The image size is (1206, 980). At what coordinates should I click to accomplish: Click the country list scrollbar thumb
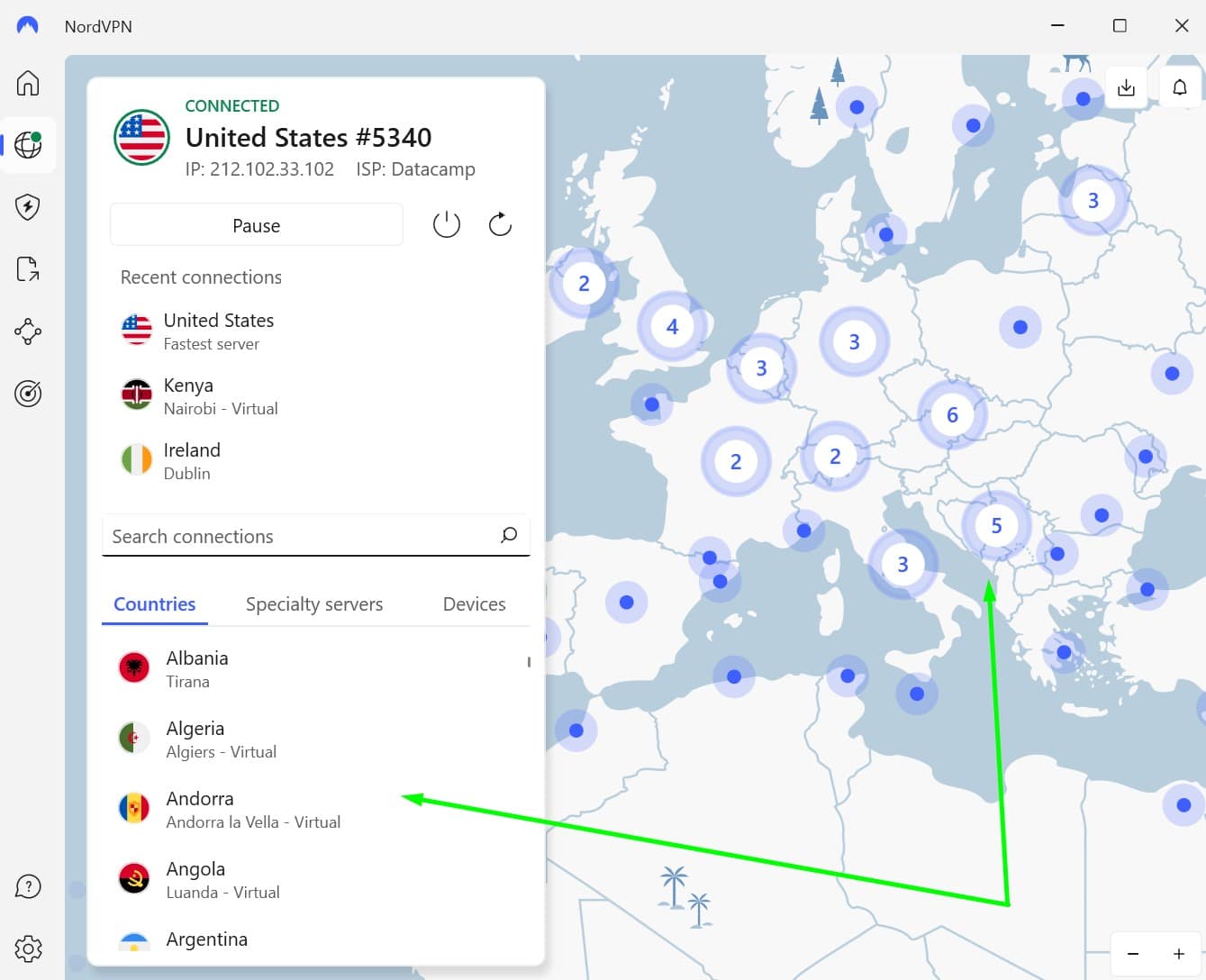click(529, 662)
